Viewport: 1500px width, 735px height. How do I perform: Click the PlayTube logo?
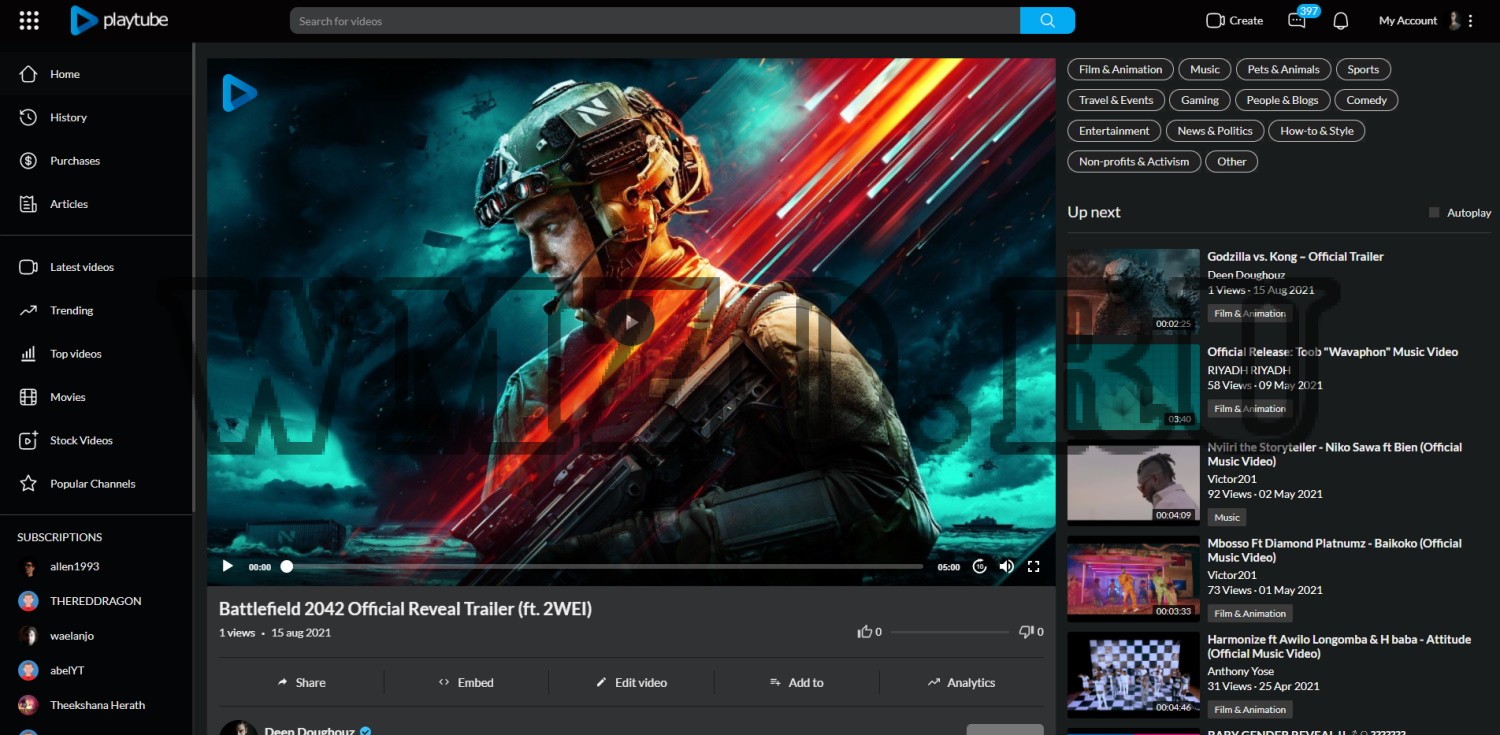(x=119, y=20)
